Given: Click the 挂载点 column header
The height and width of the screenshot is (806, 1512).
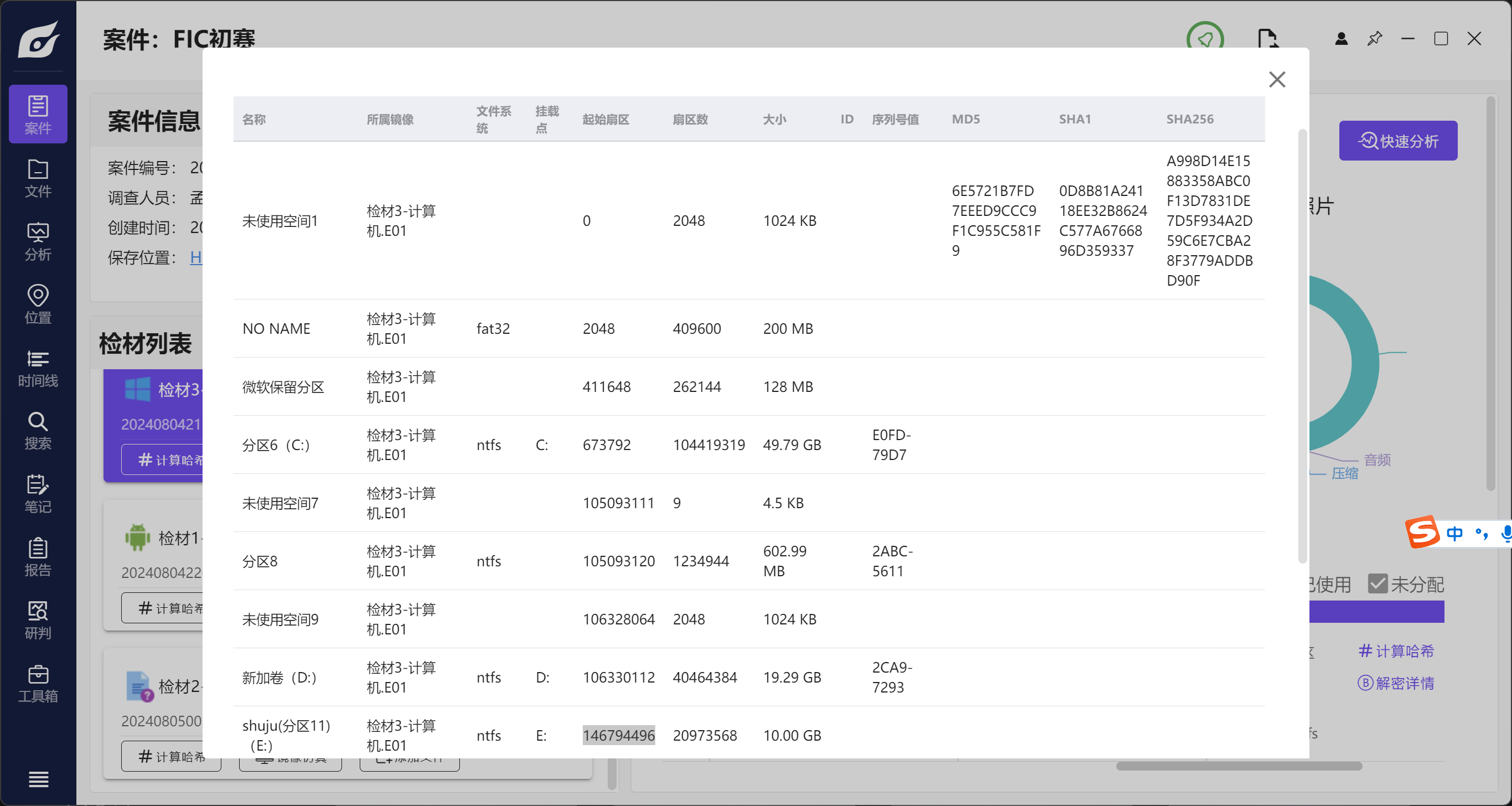Looking at the screenshot, I should tap(547, 119).
